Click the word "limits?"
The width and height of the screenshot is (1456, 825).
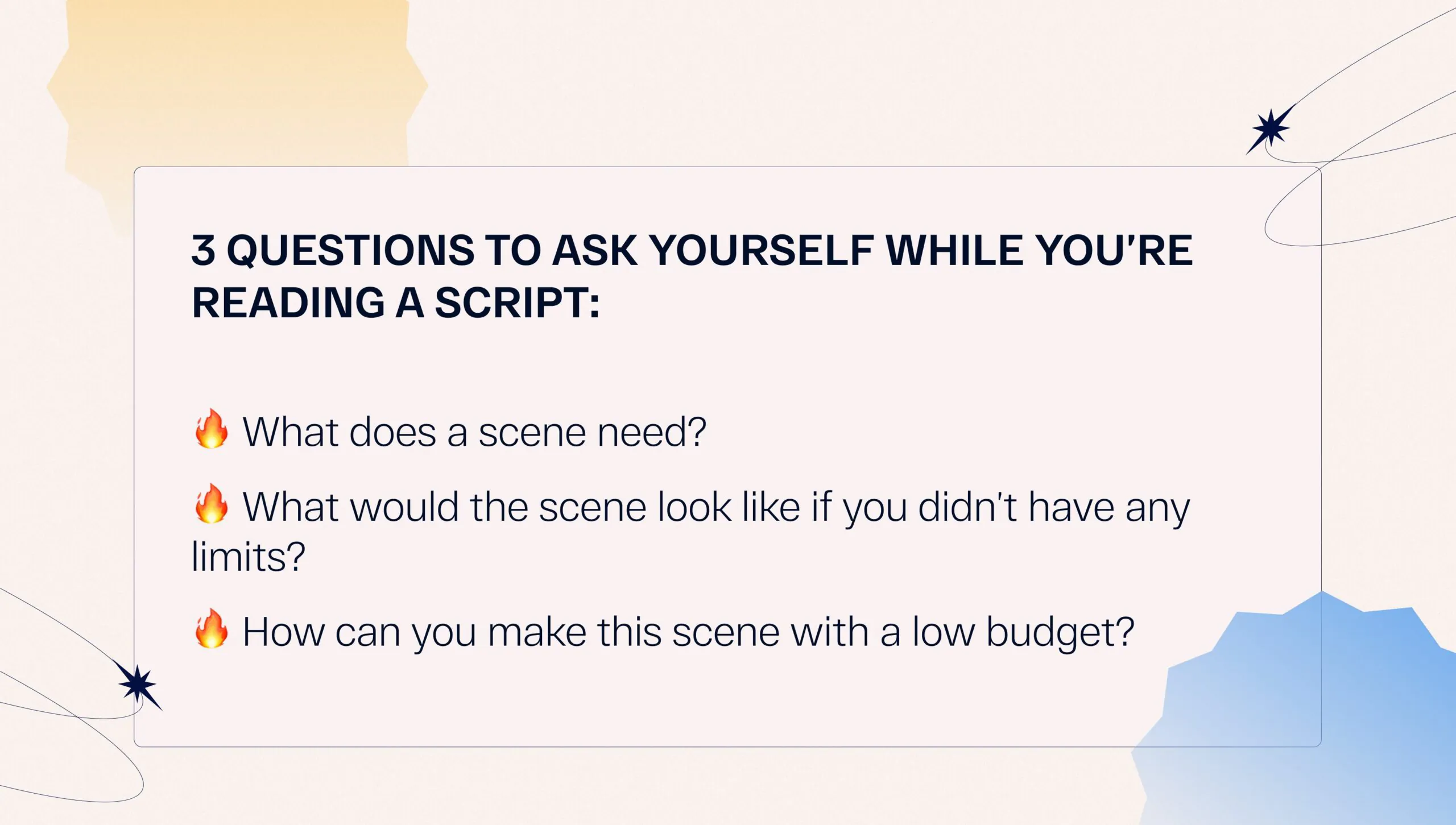point(249,557)
